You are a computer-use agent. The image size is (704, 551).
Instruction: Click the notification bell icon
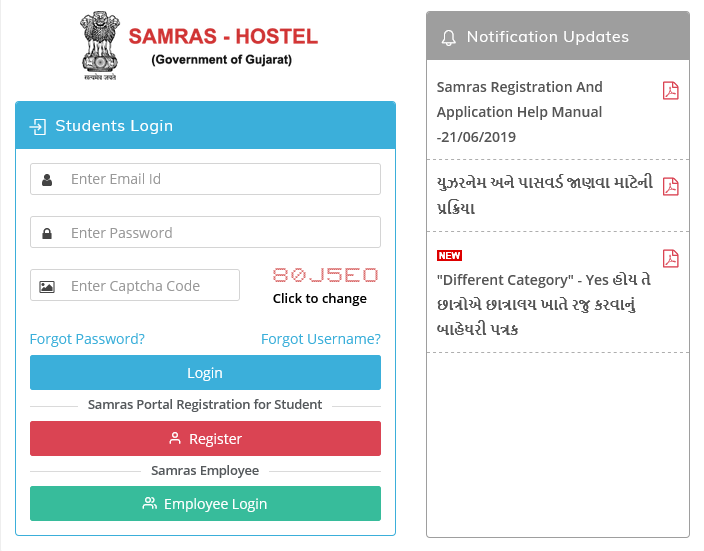[448, 37]
